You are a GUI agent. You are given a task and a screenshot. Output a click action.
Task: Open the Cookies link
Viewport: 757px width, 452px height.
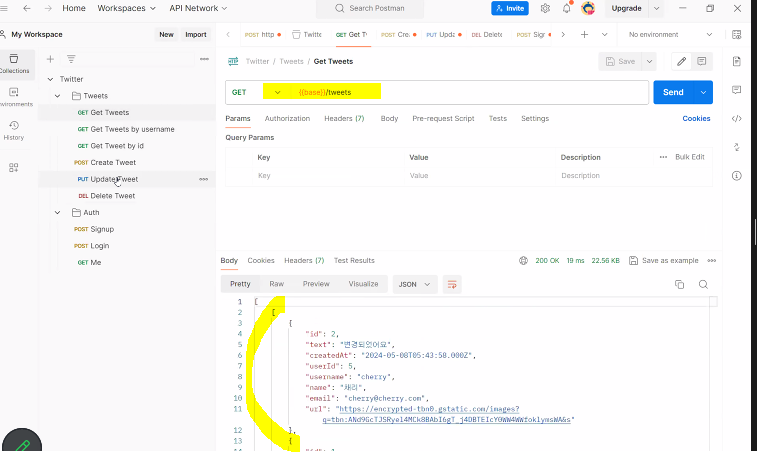(x=696, y=118)
